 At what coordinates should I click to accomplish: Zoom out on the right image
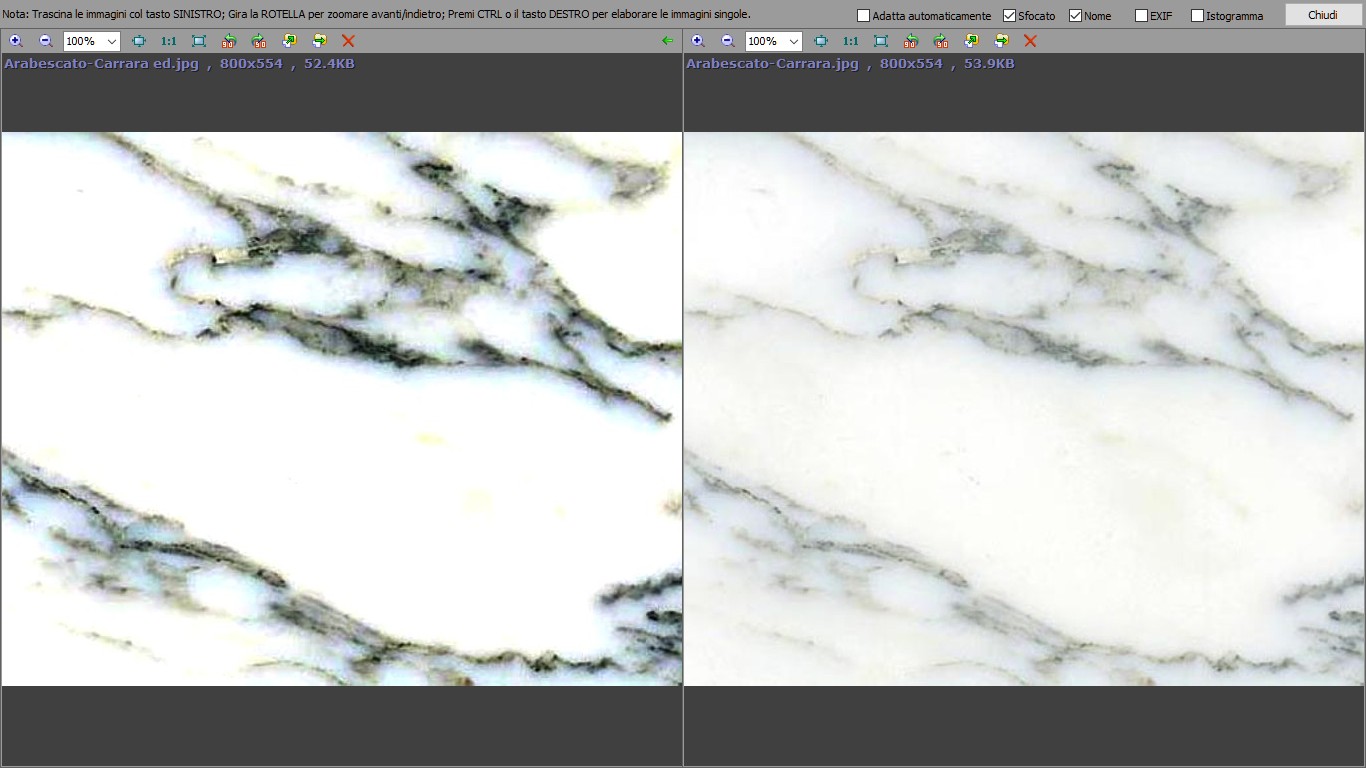click(x=728, y=41)
